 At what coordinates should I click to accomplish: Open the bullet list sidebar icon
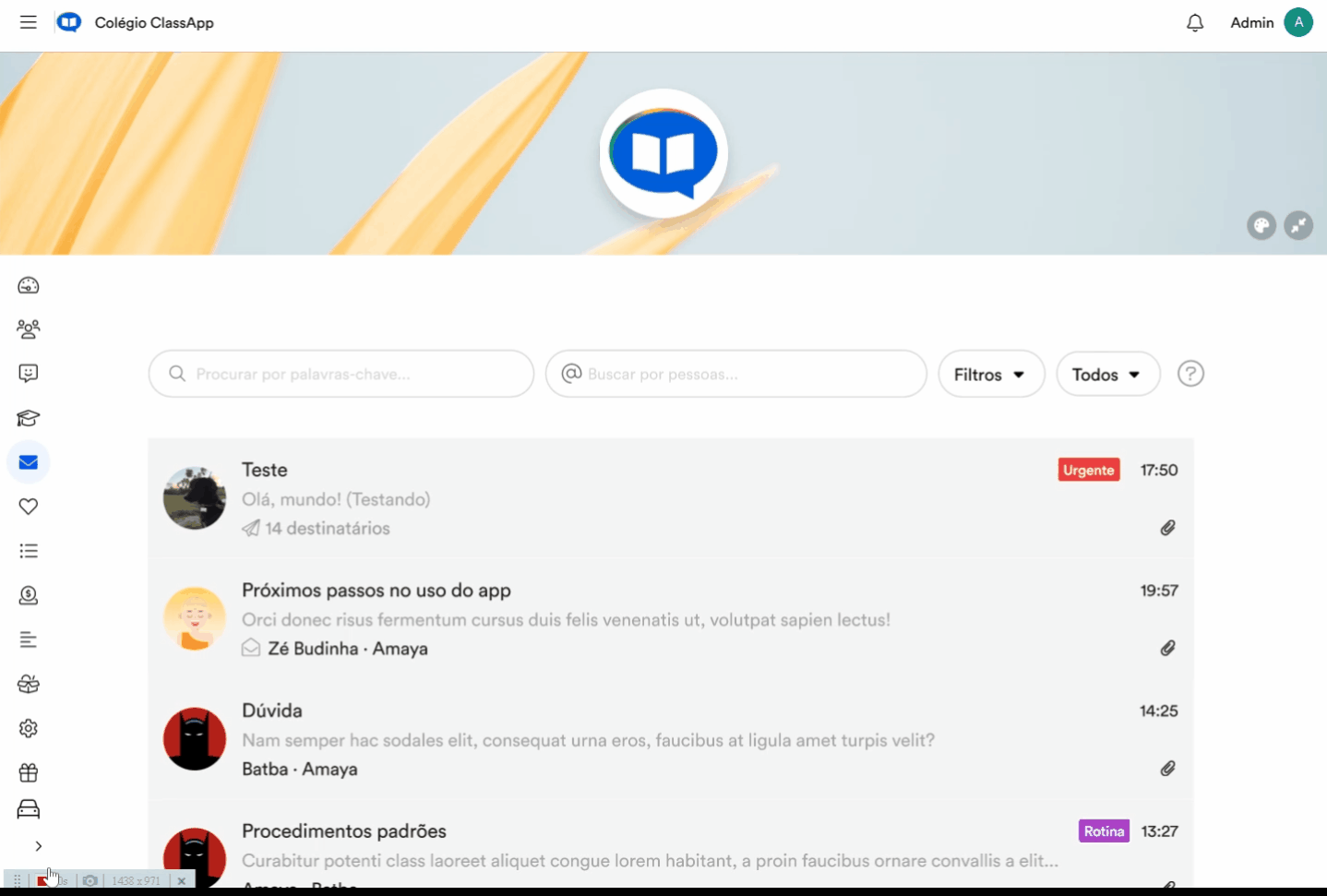tap(29, 551)
